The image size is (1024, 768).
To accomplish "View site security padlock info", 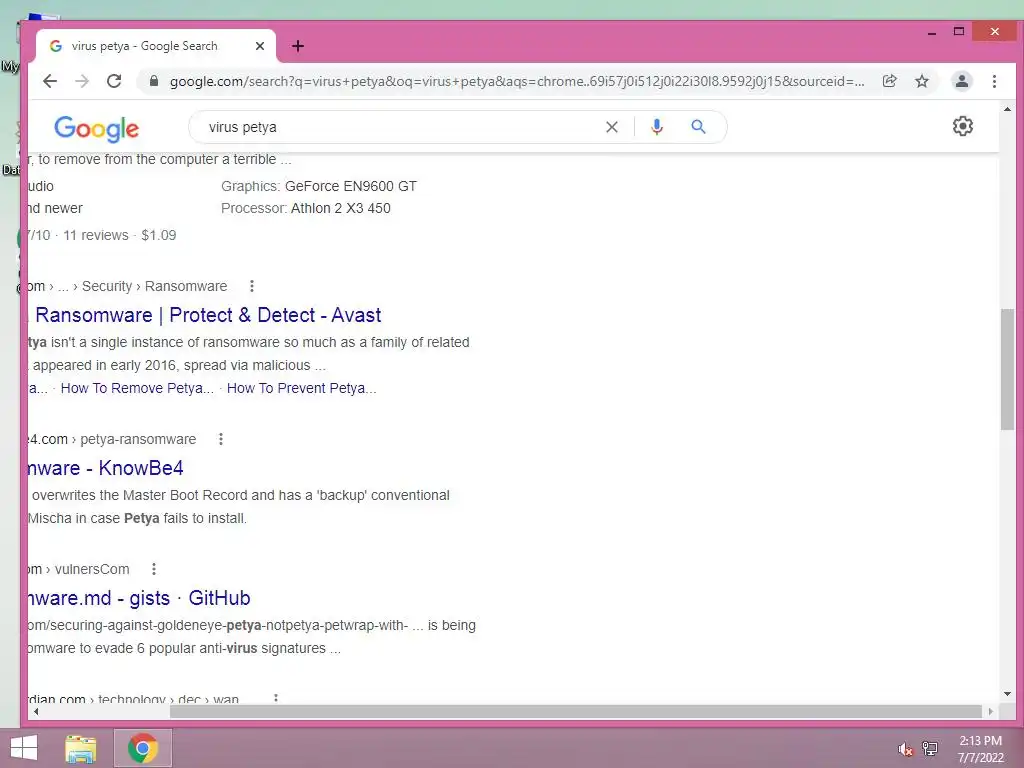I will coord(154,81).
